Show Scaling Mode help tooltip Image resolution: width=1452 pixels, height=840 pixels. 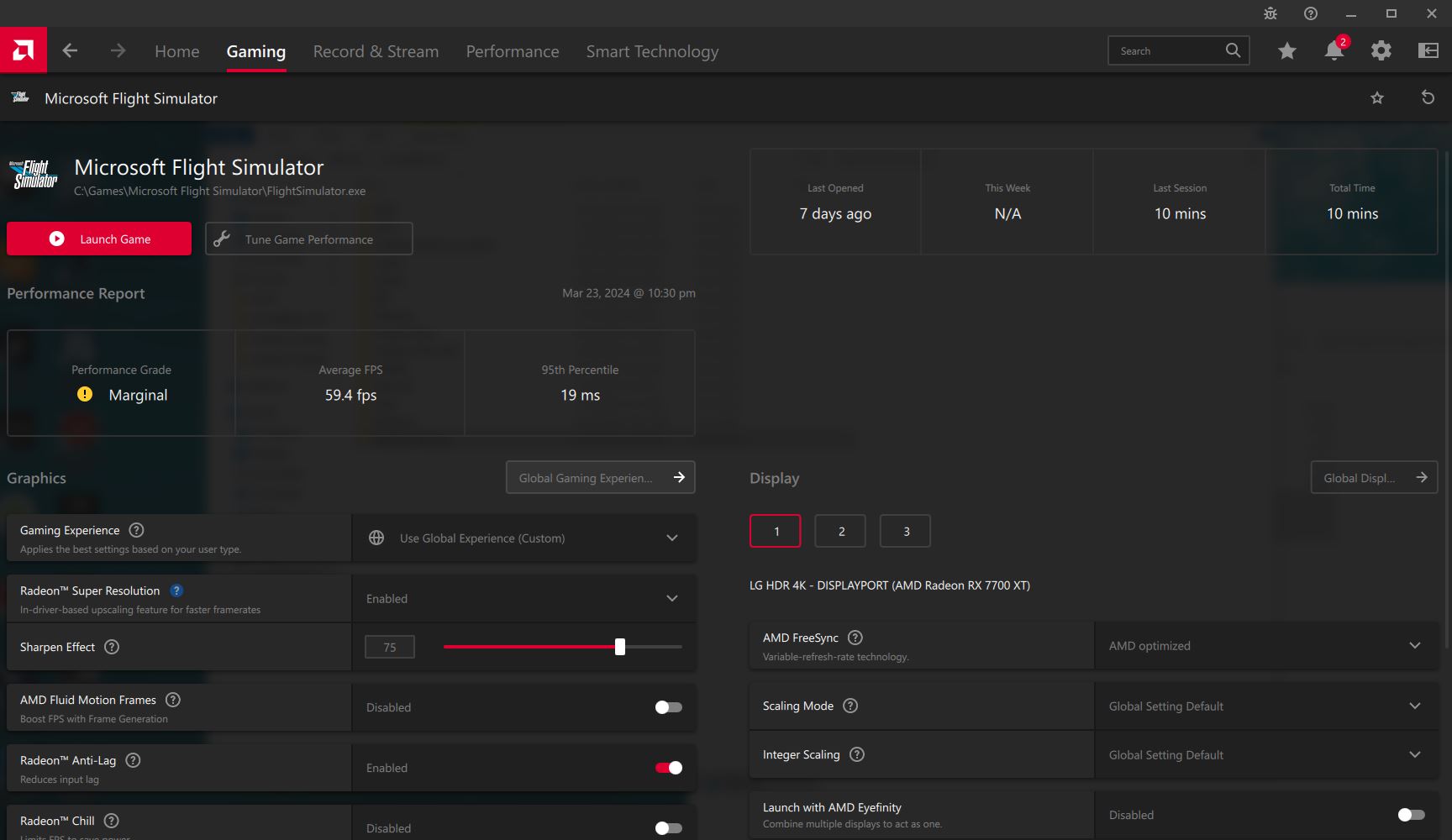pyautogui.click(x=850, y=706)
